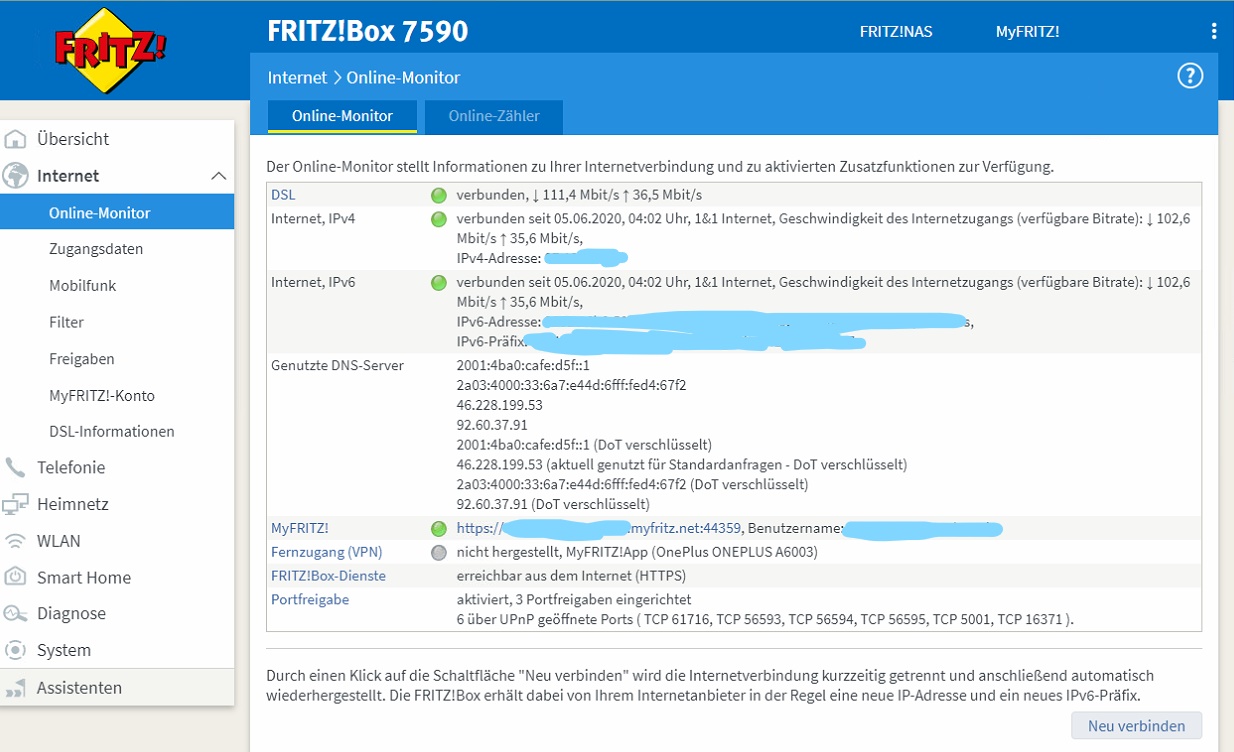
Task: Open Übersicht in the sidebar
Action: [x=73, y=139]
